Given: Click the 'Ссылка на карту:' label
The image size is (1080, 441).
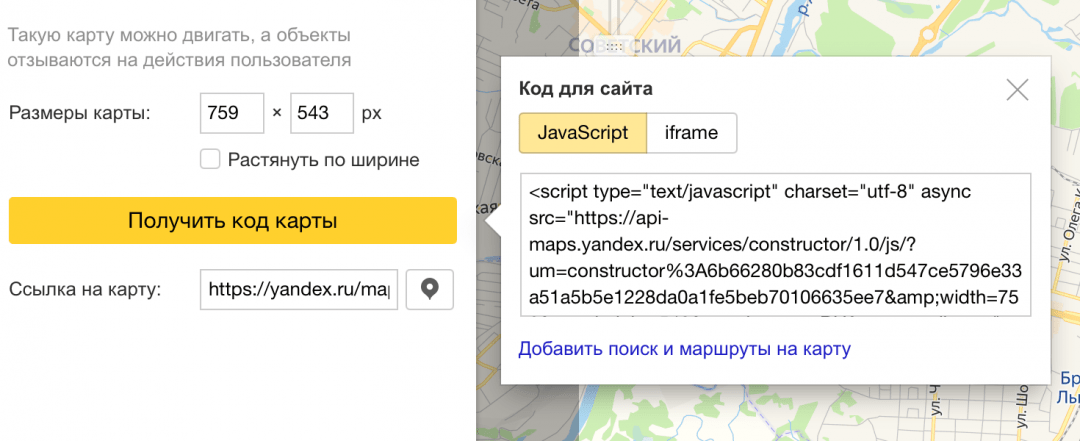Looking at the screenshot, I should [85, 289].
